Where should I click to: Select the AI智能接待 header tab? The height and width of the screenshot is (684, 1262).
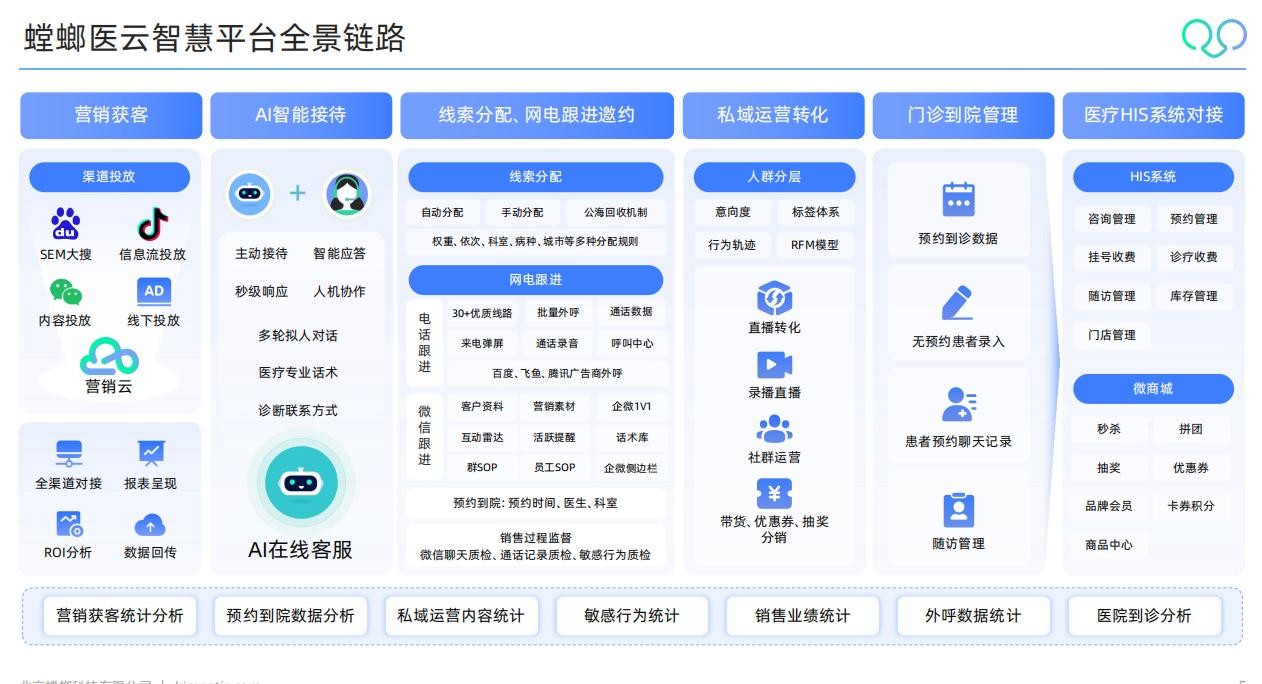300,115
